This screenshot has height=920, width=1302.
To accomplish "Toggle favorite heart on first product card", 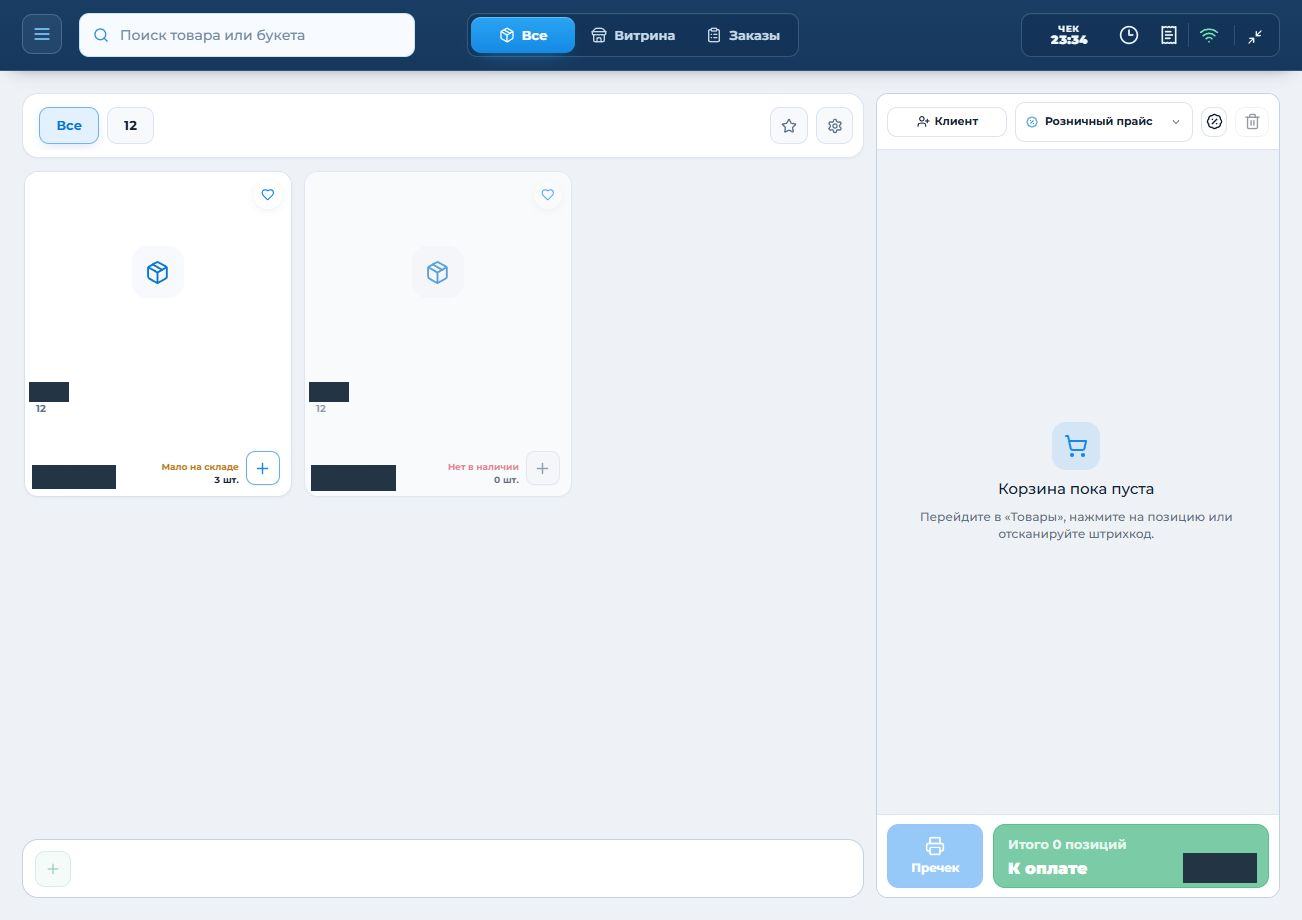I will [x=267, y=195].
